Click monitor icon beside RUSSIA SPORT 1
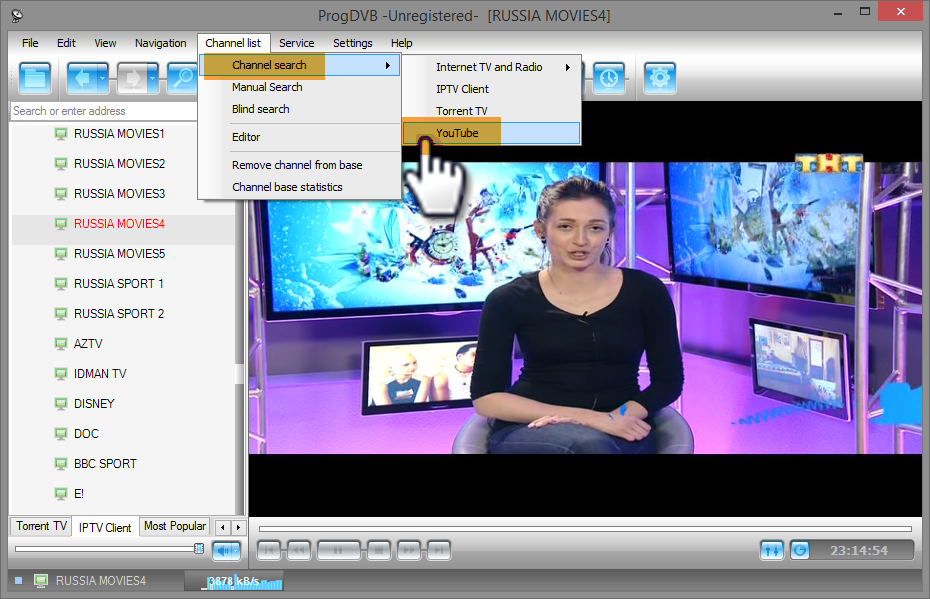 tap(60, 283)
